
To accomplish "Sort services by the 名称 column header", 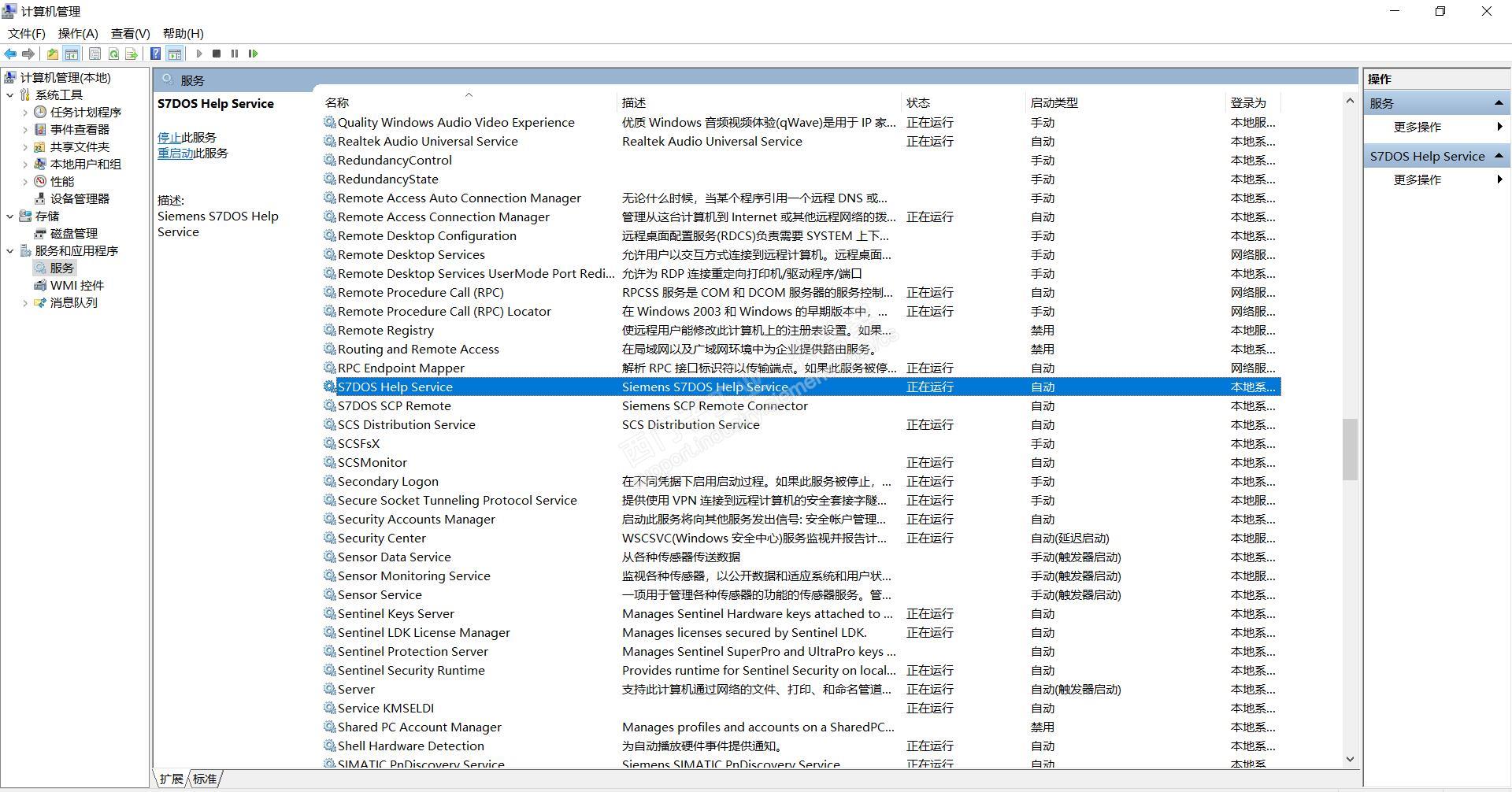I will [x=469, y=102].
